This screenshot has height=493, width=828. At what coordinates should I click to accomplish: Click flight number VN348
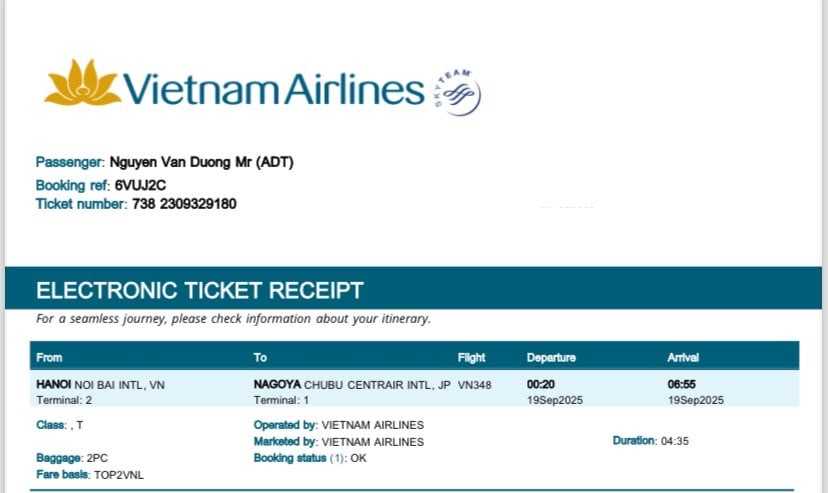[x=474, y=383]
